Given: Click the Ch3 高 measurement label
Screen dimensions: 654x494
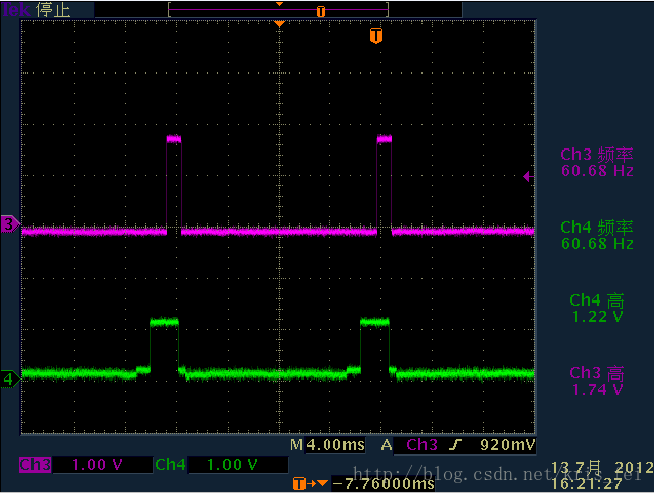Looking at the screenshot, I should 597,373.
